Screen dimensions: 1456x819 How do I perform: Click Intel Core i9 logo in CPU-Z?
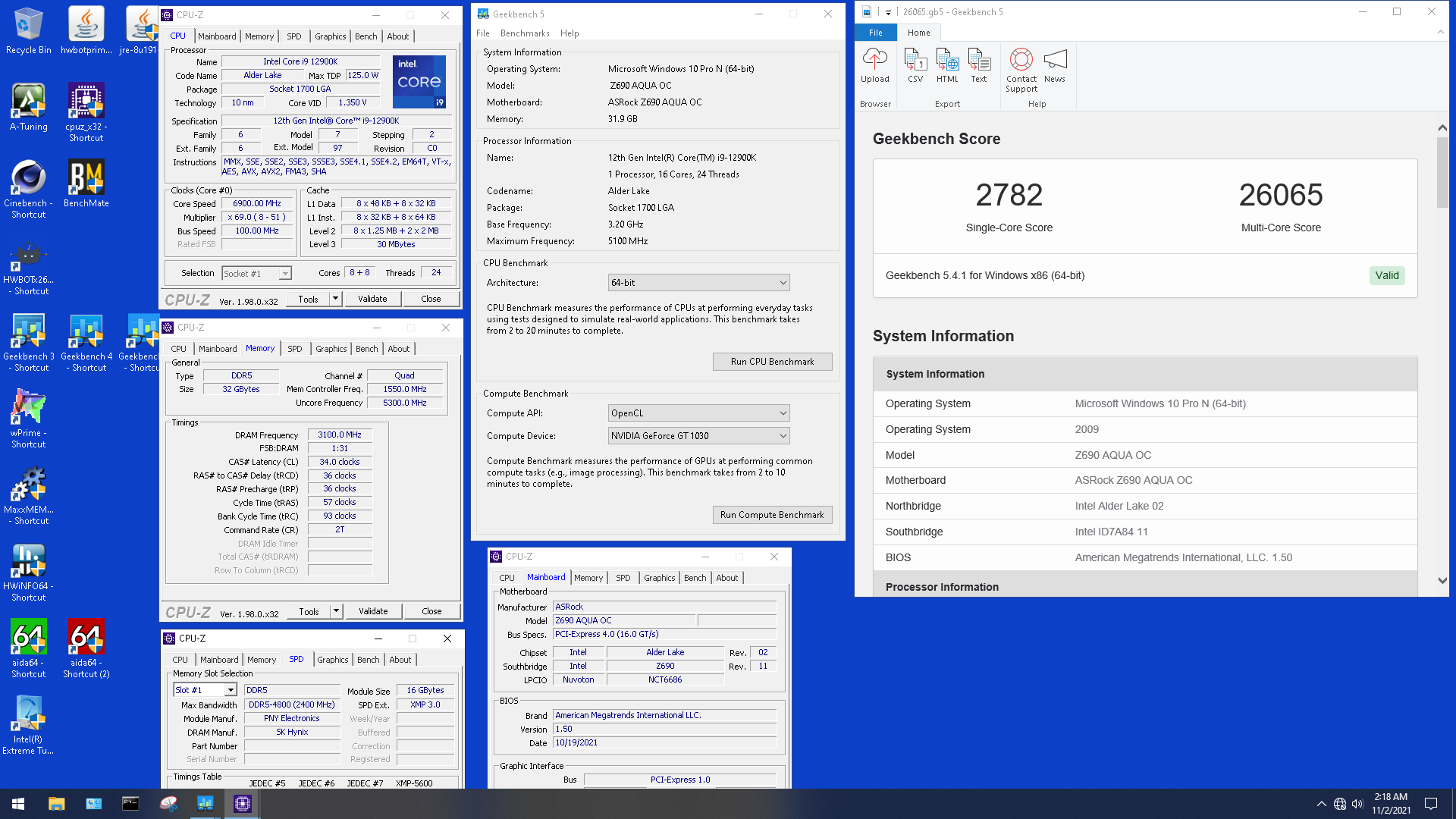419,81
